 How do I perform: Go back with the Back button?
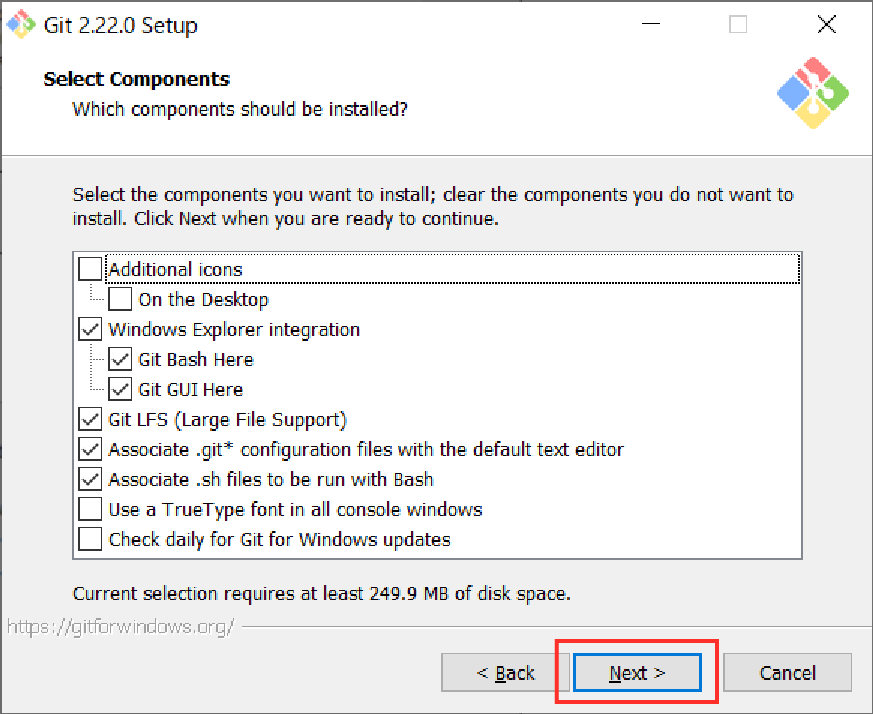pyautogui.click(x=505, y=673)
